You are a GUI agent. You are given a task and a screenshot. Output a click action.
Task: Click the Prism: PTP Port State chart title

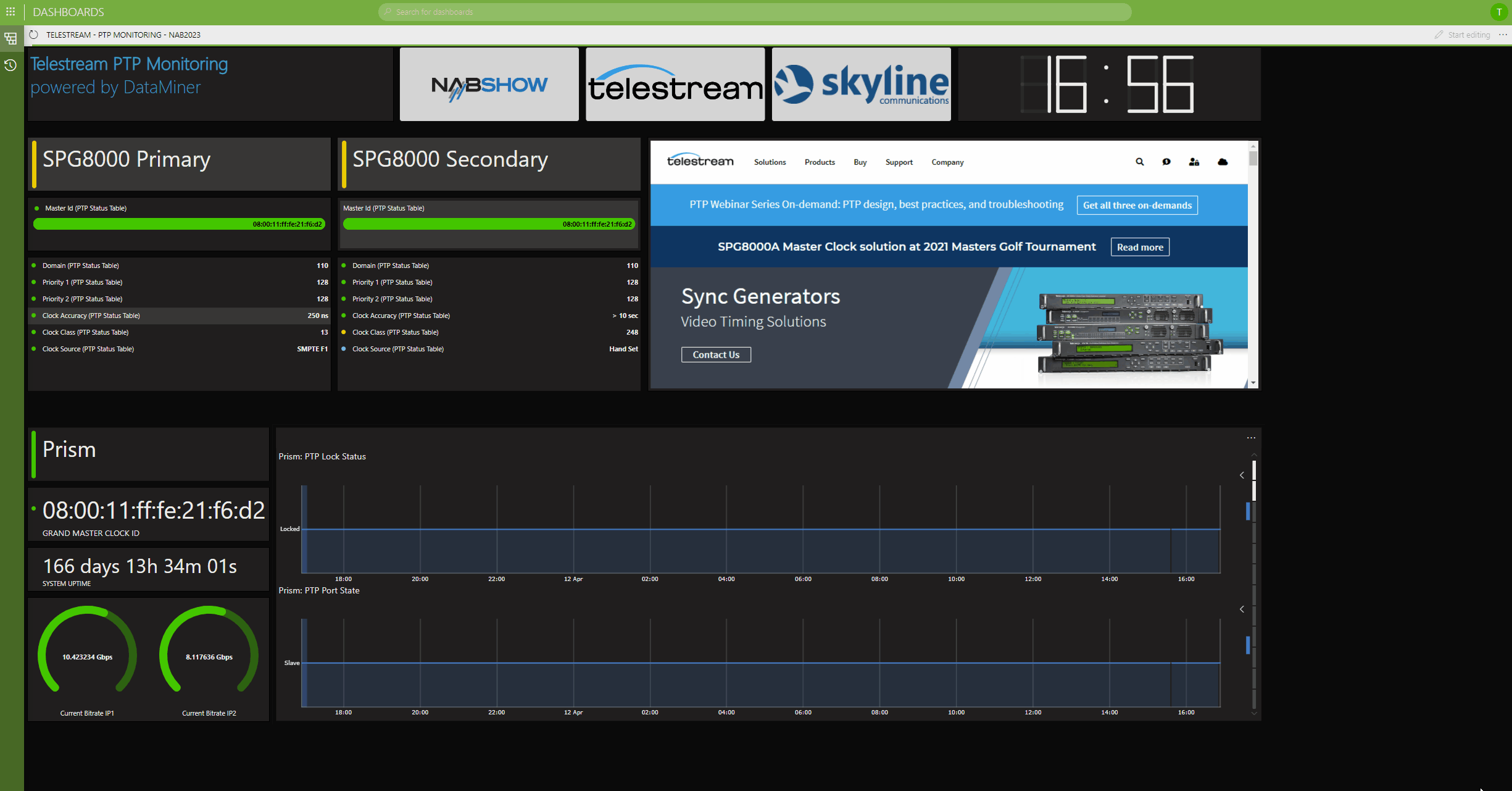[319, 590]
